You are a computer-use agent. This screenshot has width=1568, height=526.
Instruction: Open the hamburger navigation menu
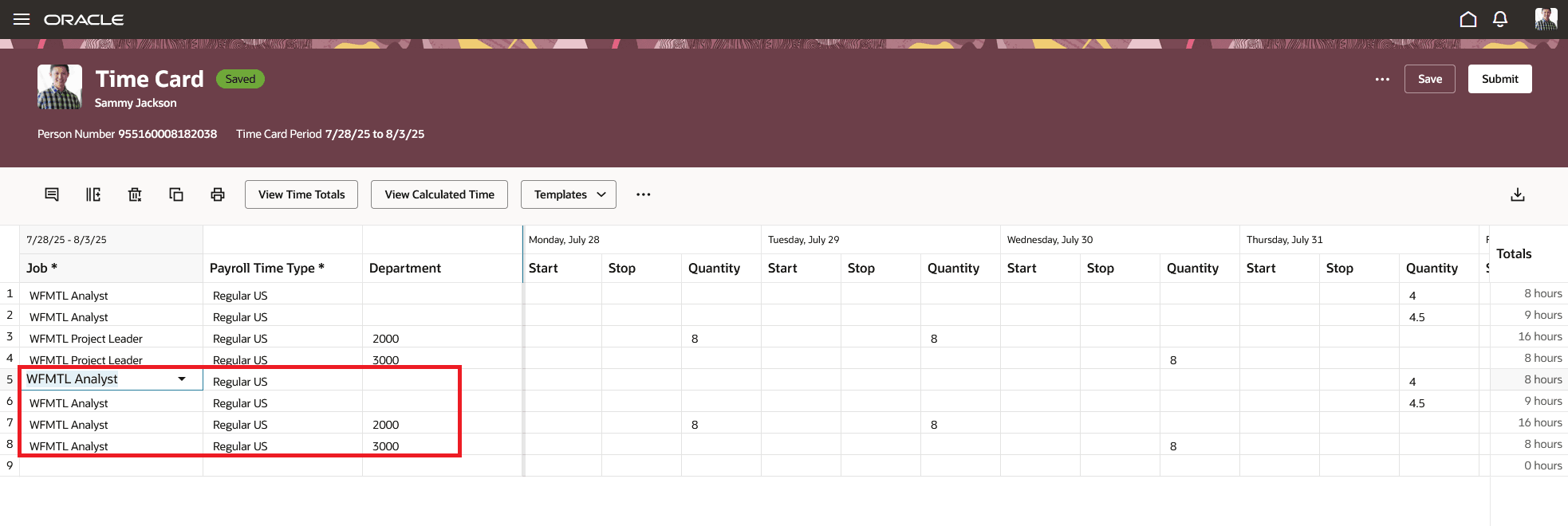click(22, 19)
